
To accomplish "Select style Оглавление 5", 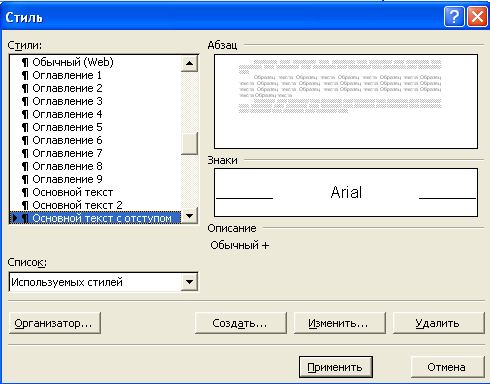I will tap(96, 127).
